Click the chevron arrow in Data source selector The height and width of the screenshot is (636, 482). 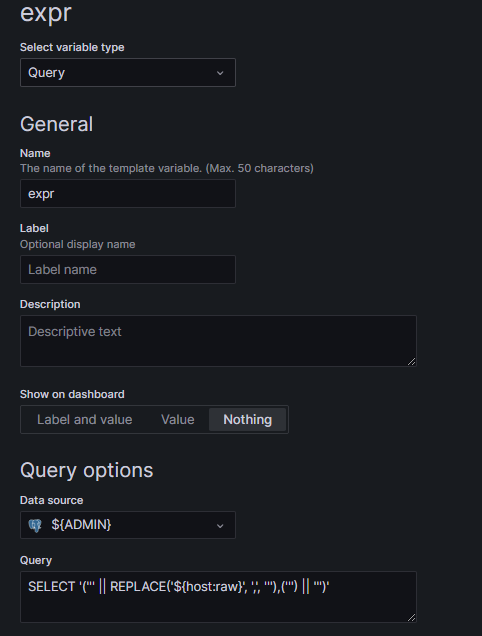pyautogui.click(x=220, y=526)
